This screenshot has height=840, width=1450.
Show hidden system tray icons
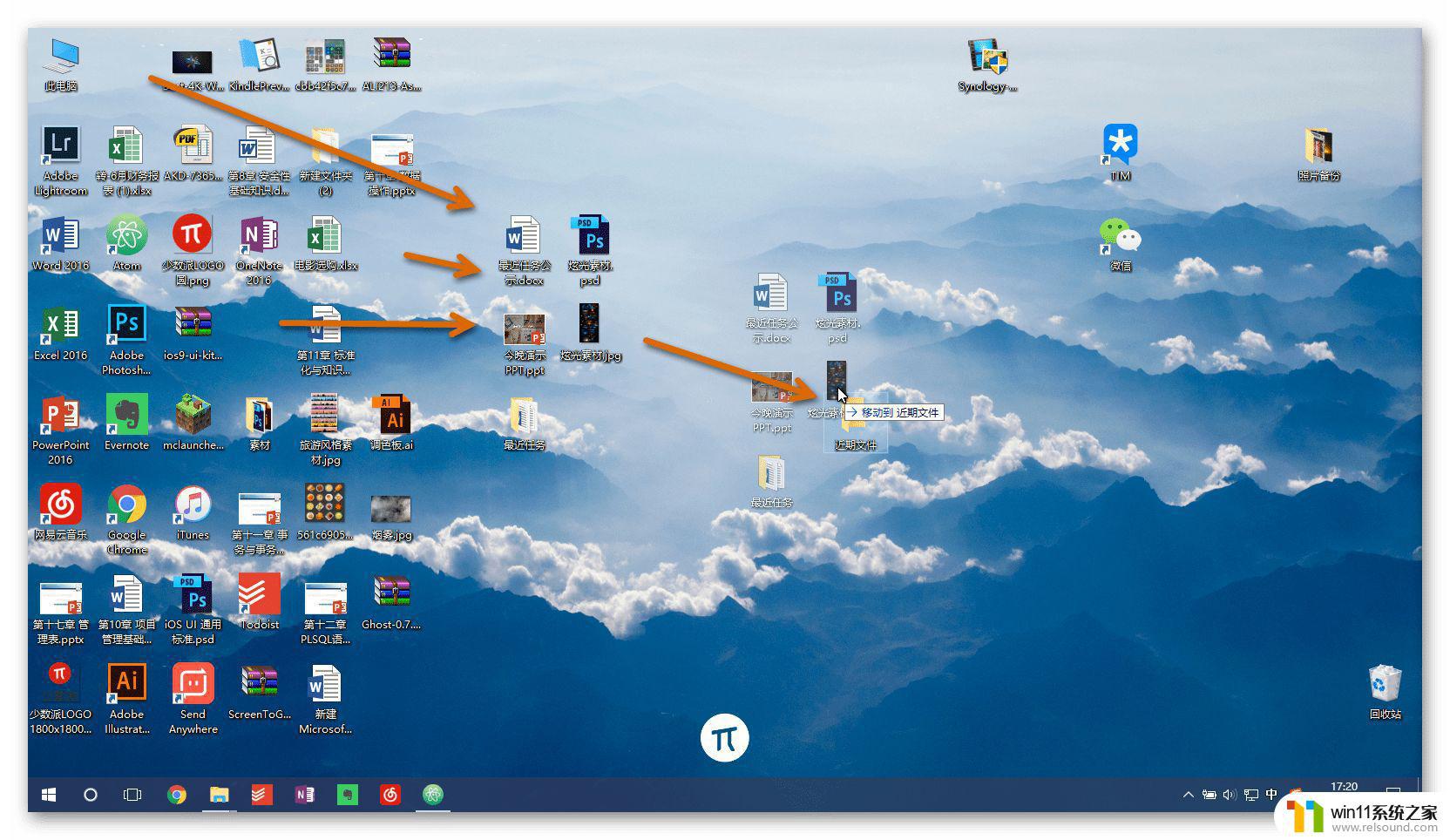tap(1187, 795)
